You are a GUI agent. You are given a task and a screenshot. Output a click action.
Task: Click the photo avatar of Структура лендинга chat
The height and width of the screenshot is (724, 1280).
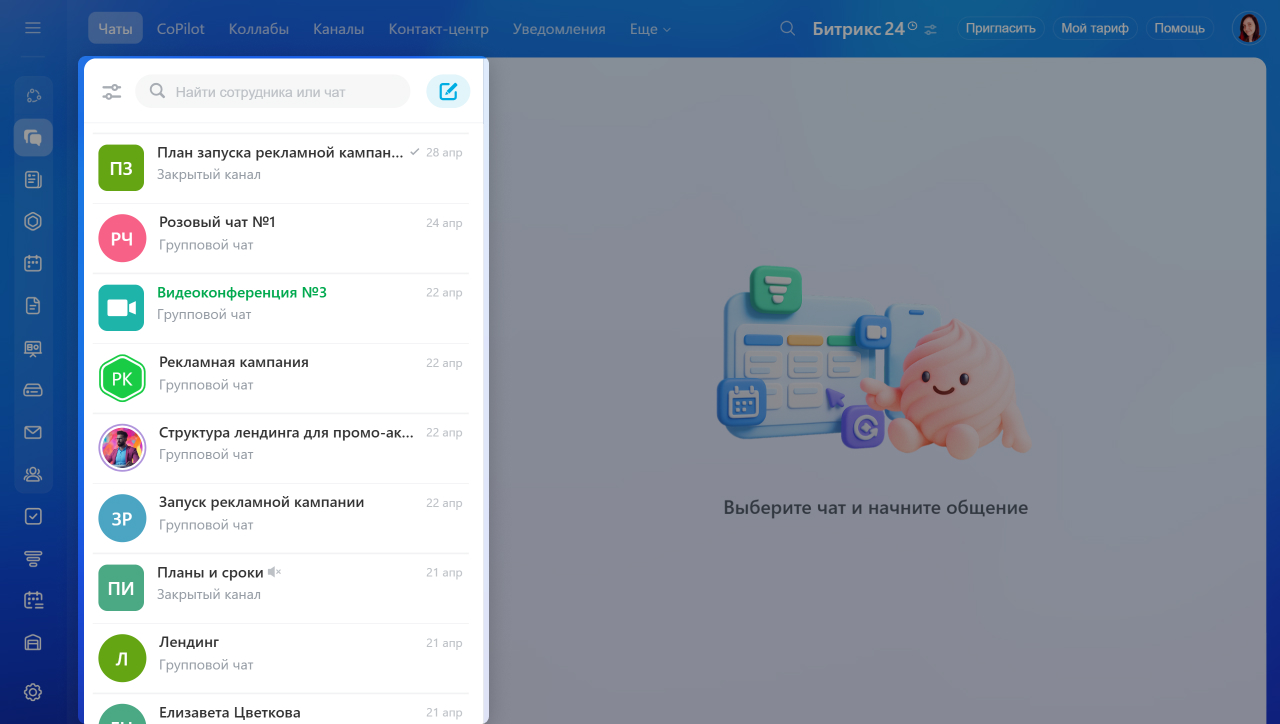click(122, 448)
